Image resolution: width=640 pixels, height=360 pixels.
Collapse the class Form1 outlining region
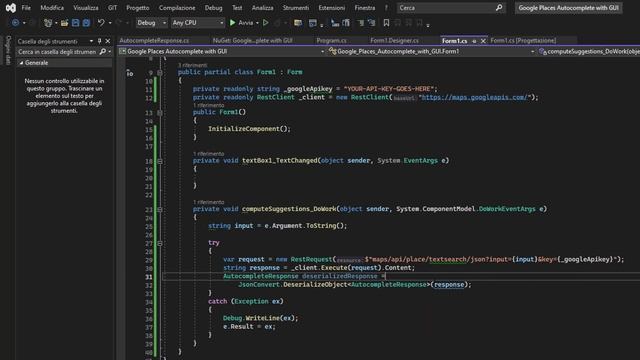pyautogui.click(x=160, y=72)
